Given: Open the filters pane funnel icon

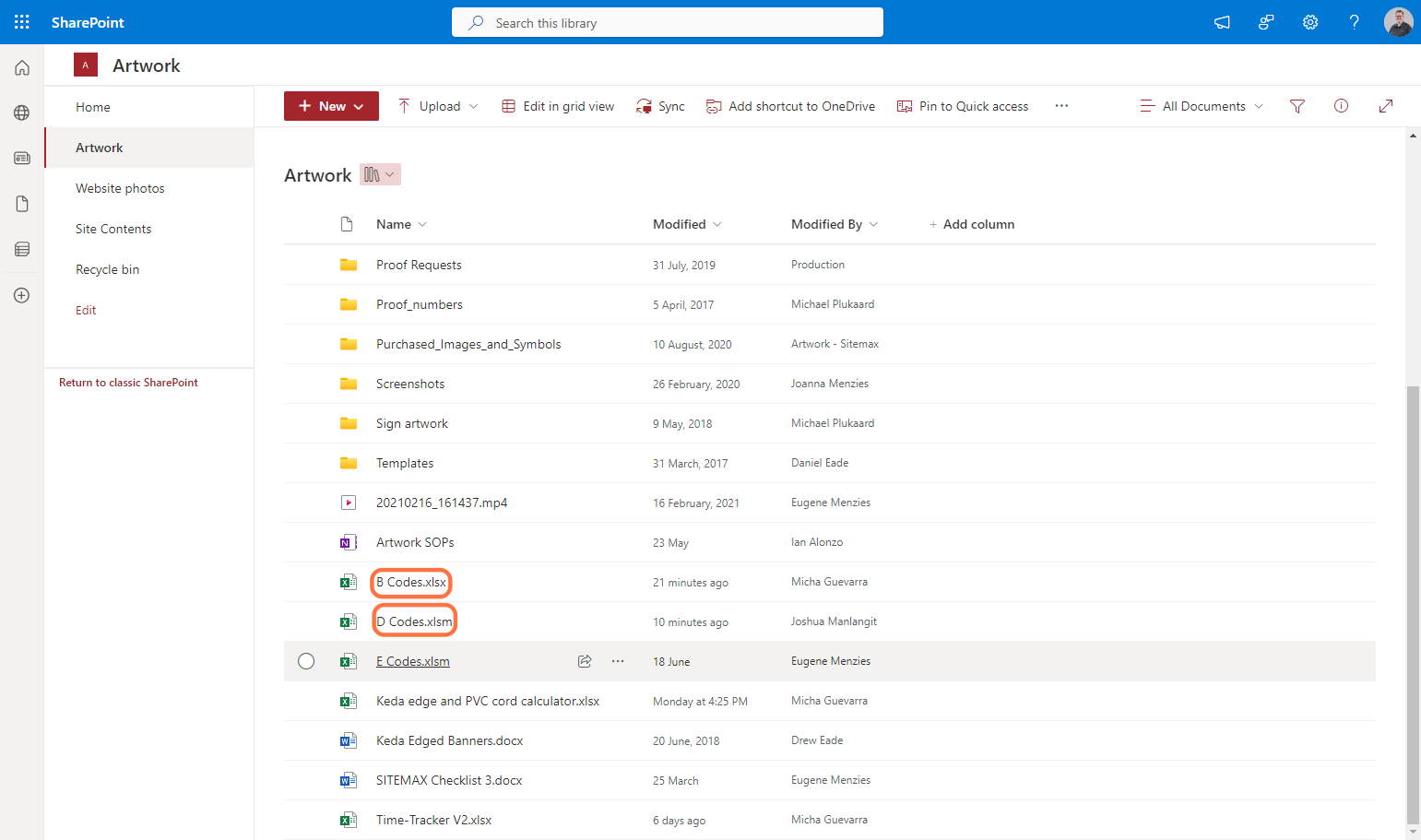Looking at the screenshot, I should (x=1297, y=106).
